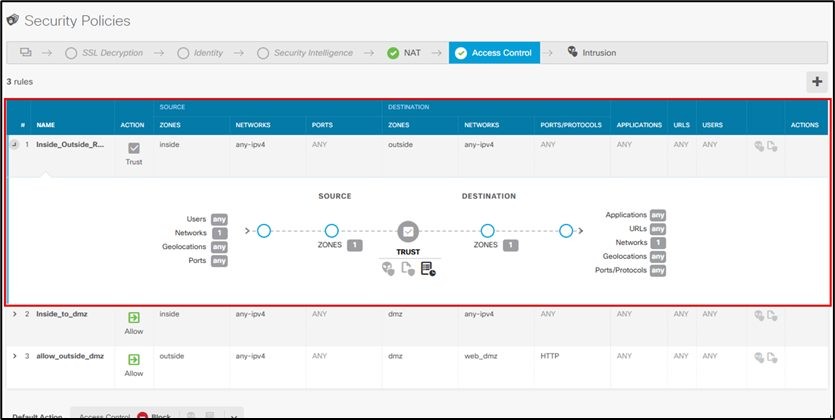Click the Allow action icon for Inside_to_dmz

[x=134, y=318]
